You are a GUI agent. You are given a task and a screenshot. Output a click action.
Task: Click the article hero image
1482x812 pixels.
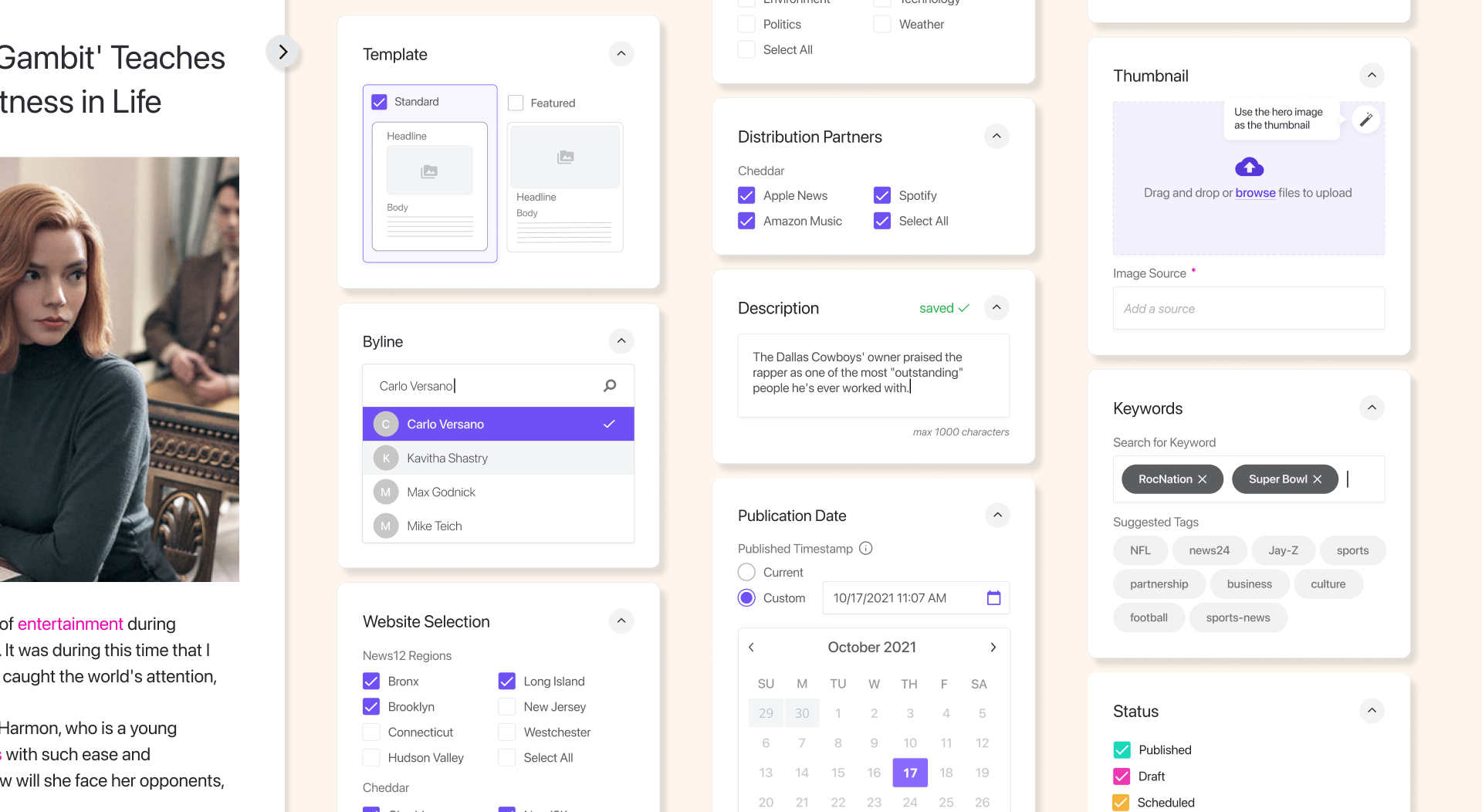click(120, 370)
